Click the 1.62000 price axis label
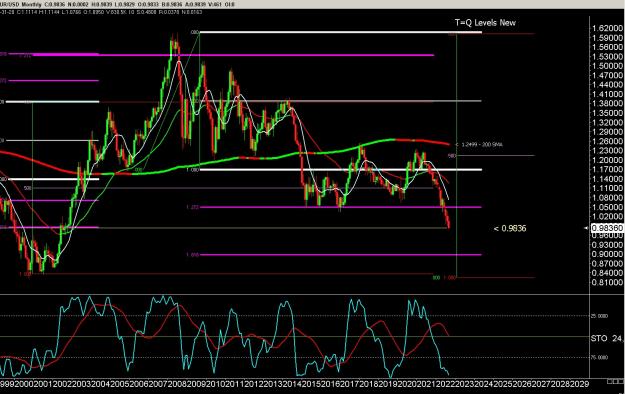This screenshot has width=625, height=394. click(607, 28)
